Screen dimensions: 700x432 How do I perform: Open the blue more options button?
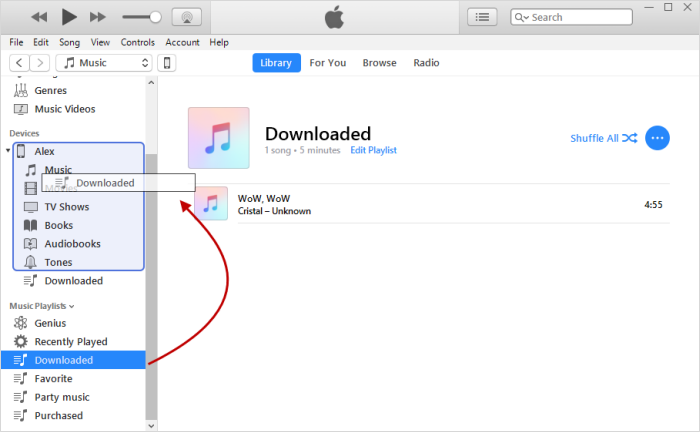click(657, 138)
